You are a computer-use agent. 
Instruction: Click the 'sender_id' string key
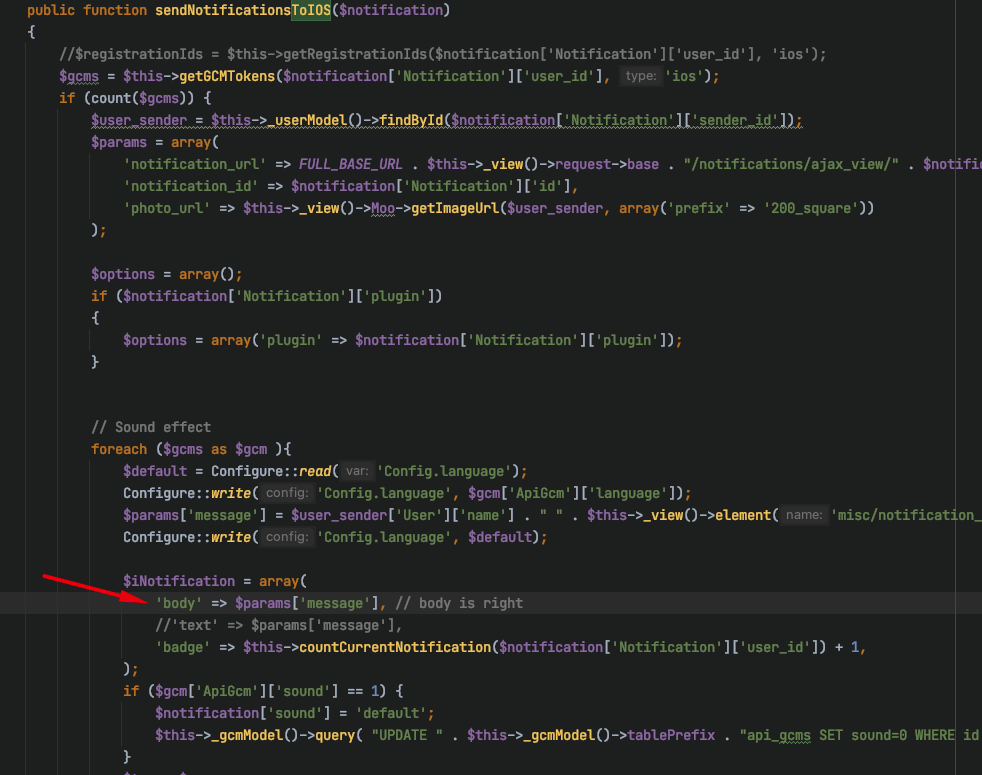(x=735, y=120)
